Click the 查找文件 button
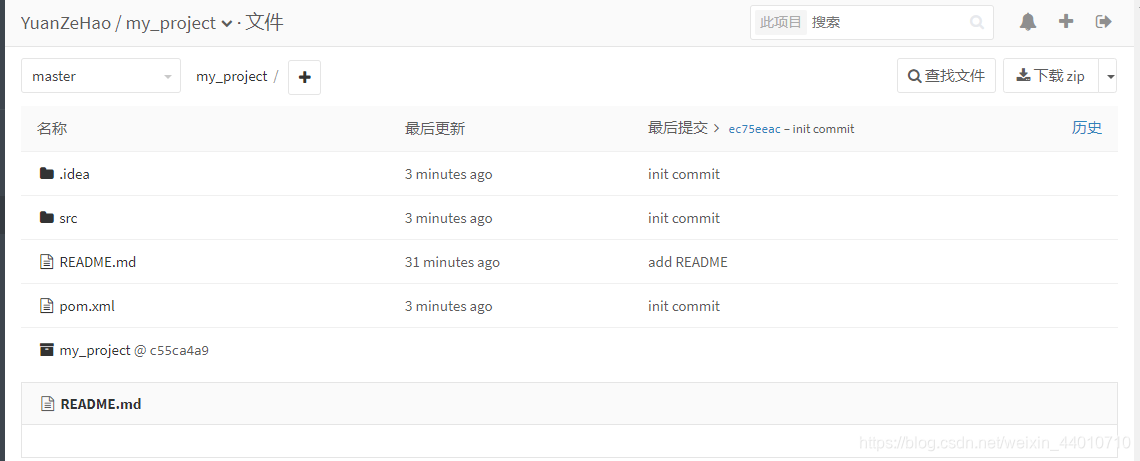The height and width of the screenshot is (461, 1140). click(x=946, y=76)
